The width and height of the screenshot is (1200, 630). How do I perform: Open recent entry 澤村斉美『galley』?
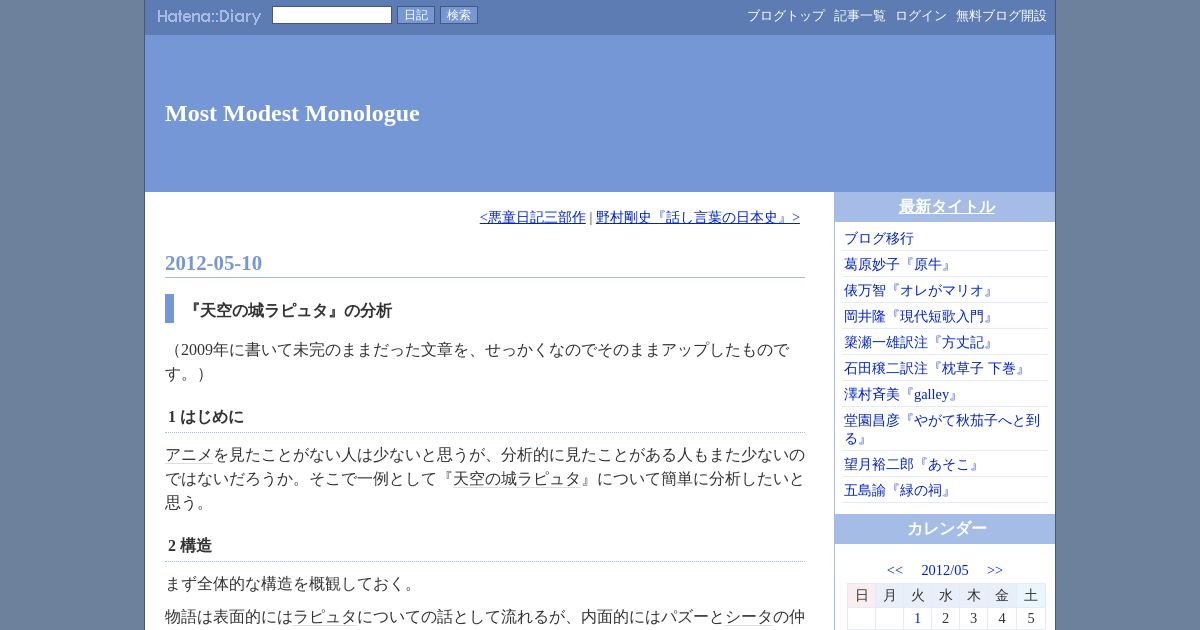click(x=902, y=394)
